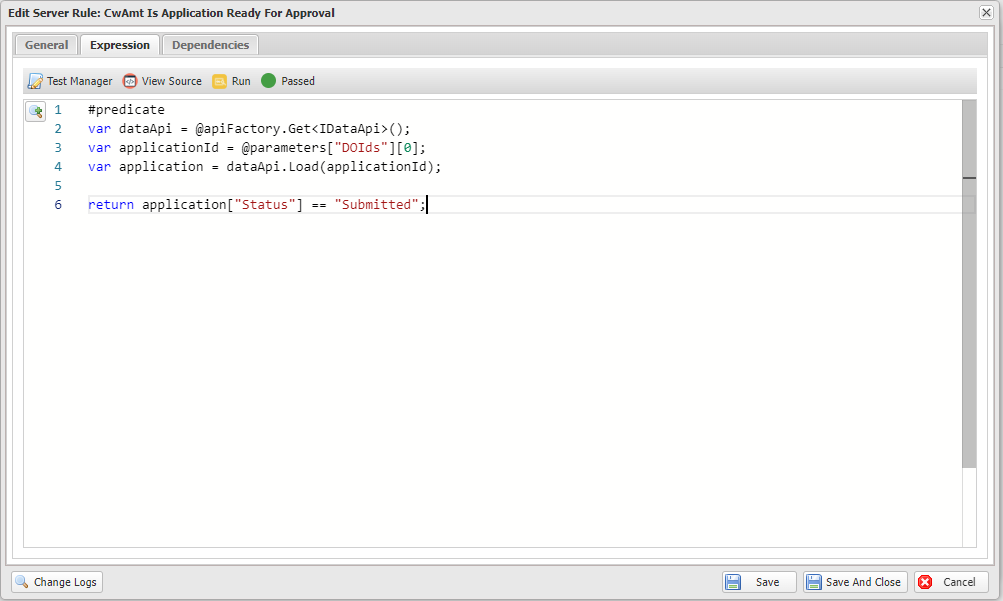Click line number 2 in the gutter
Image resolution: width=1003 pixels, height=601 pixels.
[x=58, y=129]
